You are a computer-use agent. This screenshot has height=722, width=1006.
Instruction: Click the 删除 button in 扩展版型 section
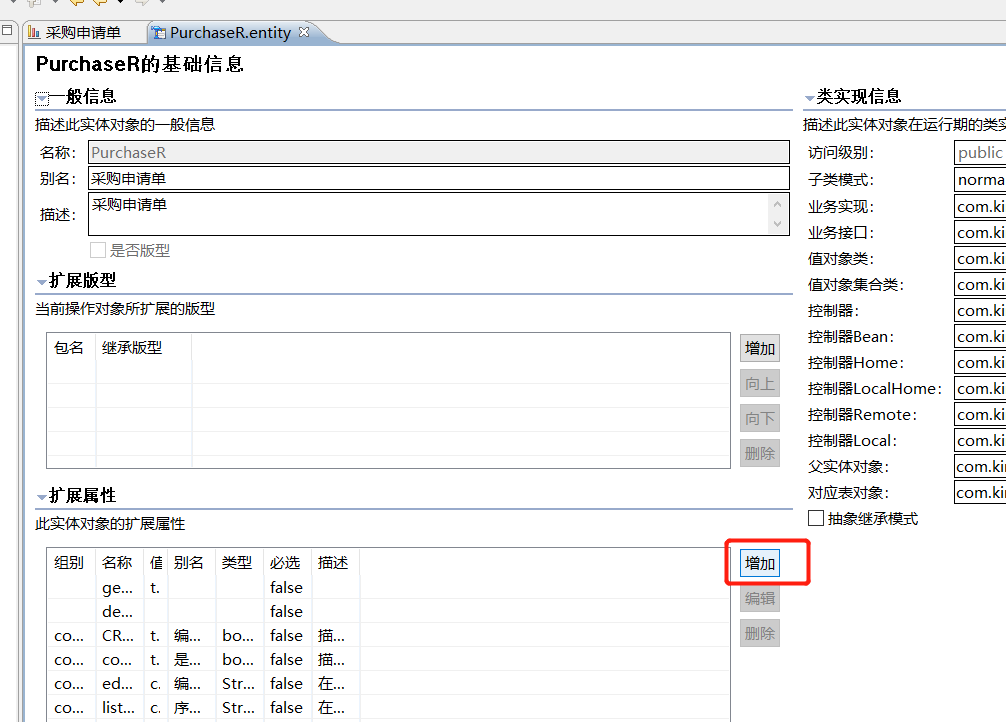coord(760,453)
